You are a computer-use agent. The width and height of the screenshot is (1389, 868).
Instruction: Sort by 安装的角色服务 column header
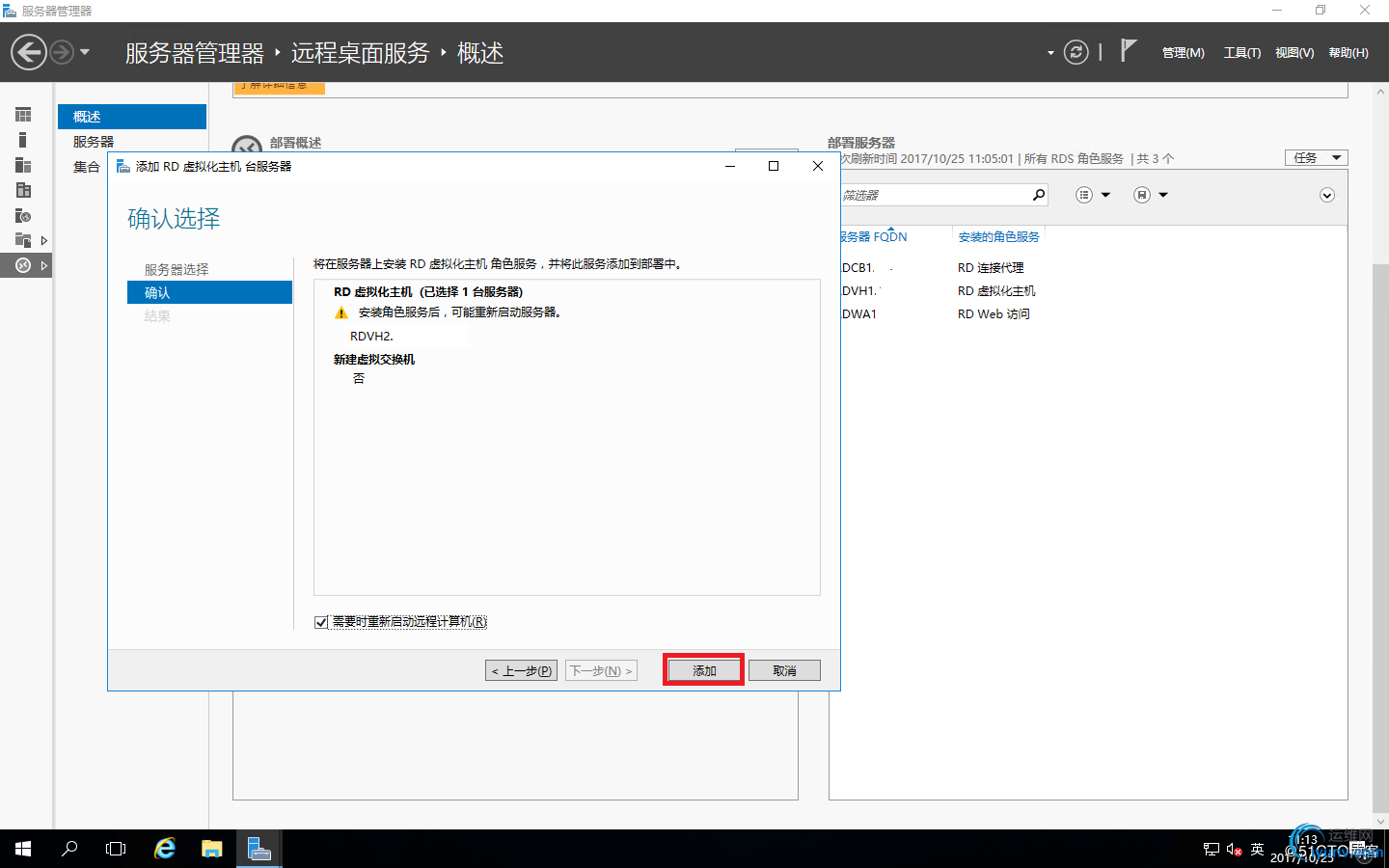998,236
